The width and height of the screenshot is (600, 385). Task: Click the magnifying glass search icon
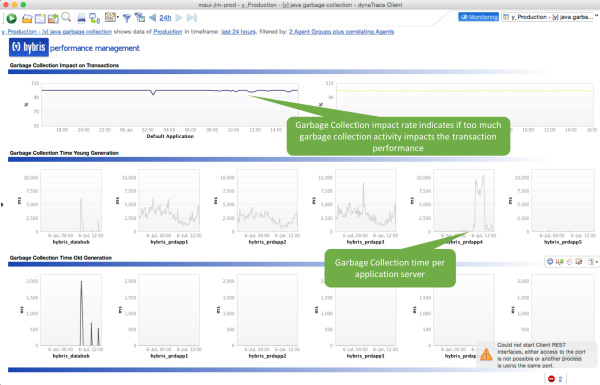pos(66,17)
